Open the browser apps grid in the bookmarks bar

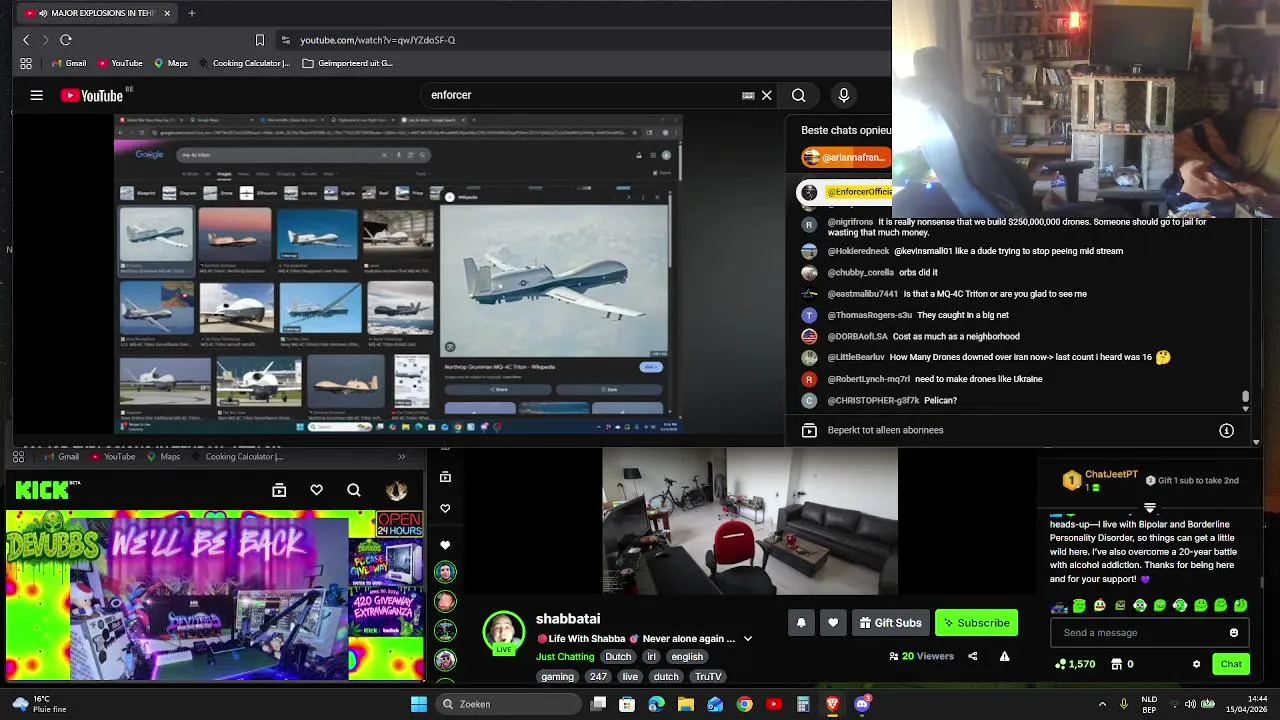click(26, 63)
